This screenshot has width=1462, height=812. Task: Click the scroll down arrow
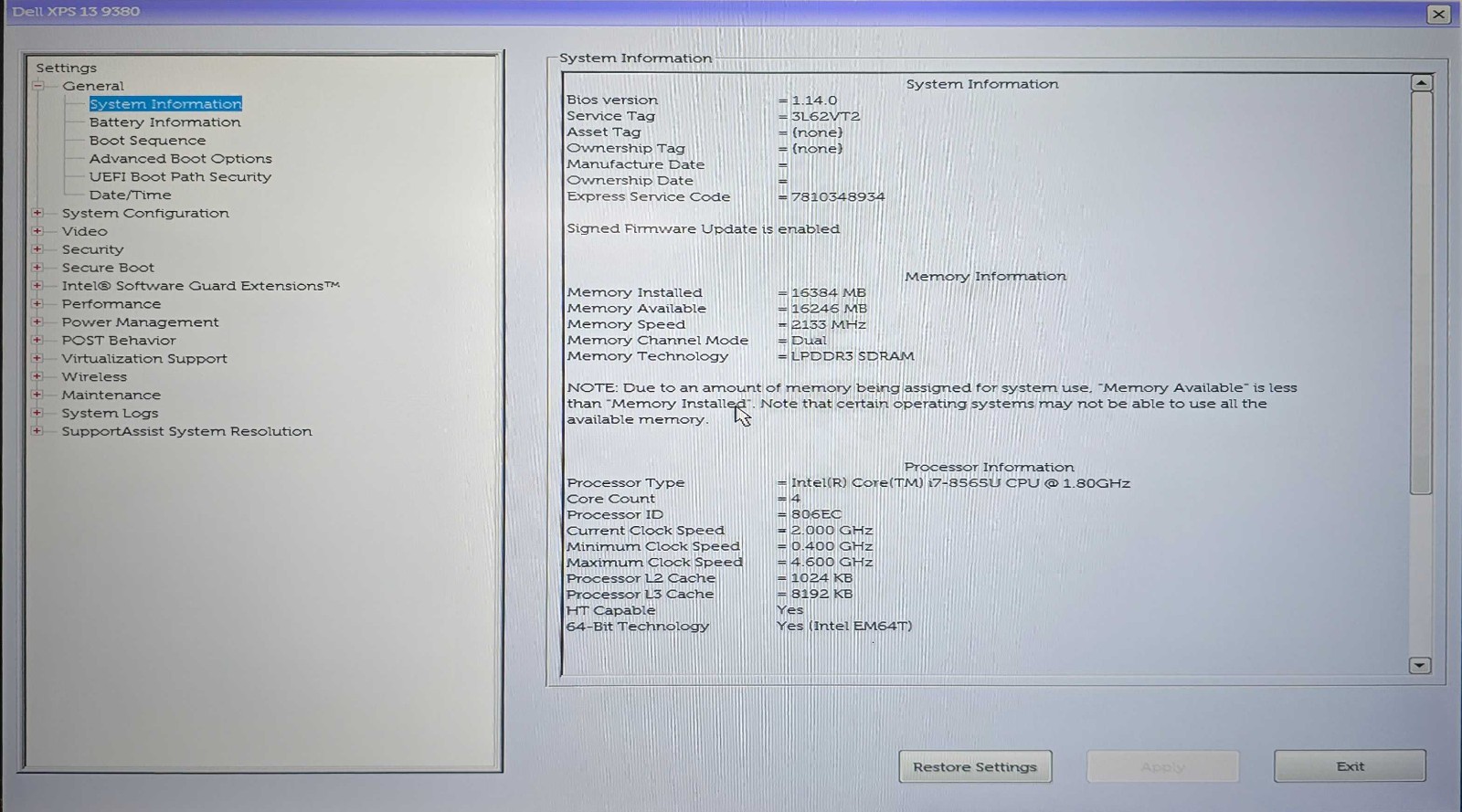click(1420, 666)
